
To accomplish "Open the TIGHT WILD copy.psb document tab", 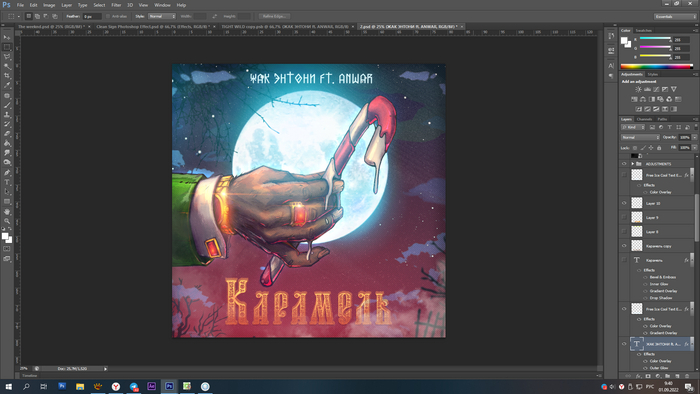I will coord(285,27).
